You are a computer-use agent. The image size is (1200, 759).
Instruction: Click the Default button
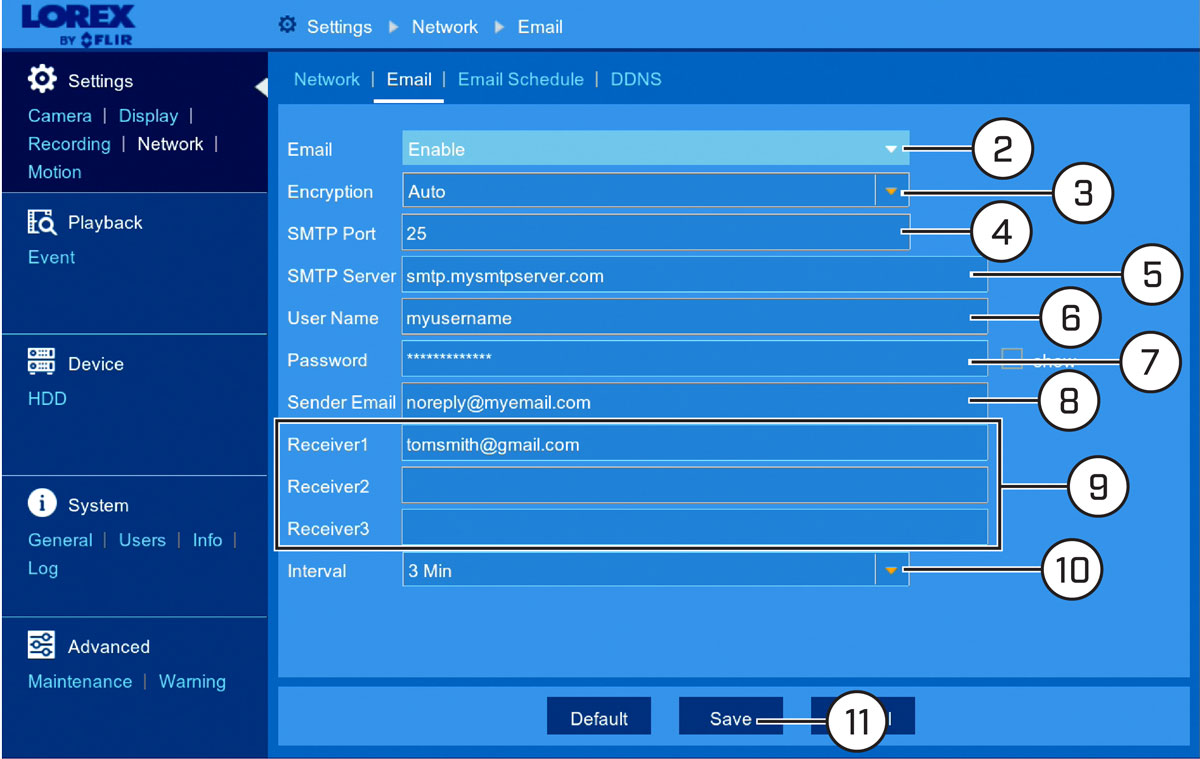599,718
